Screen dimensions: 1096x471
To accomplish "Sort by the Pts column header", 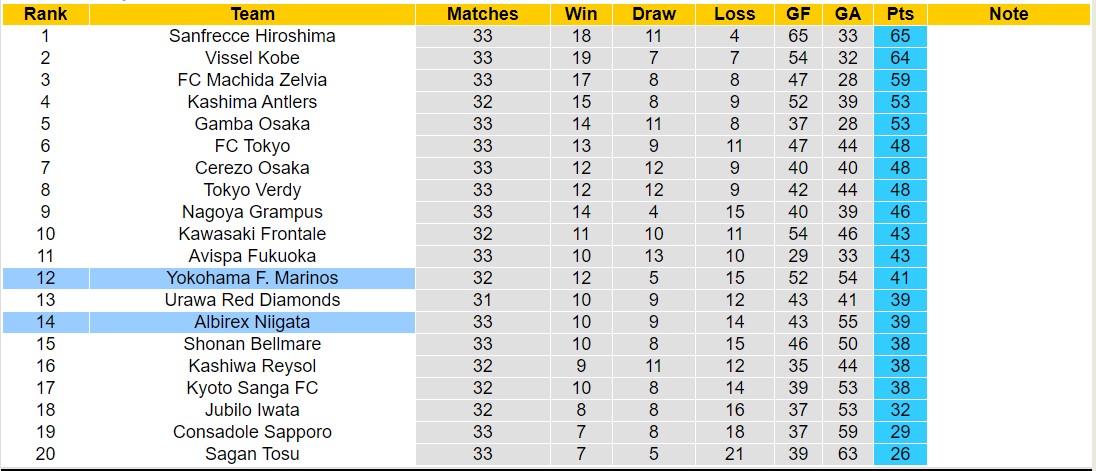I will 899,14.
